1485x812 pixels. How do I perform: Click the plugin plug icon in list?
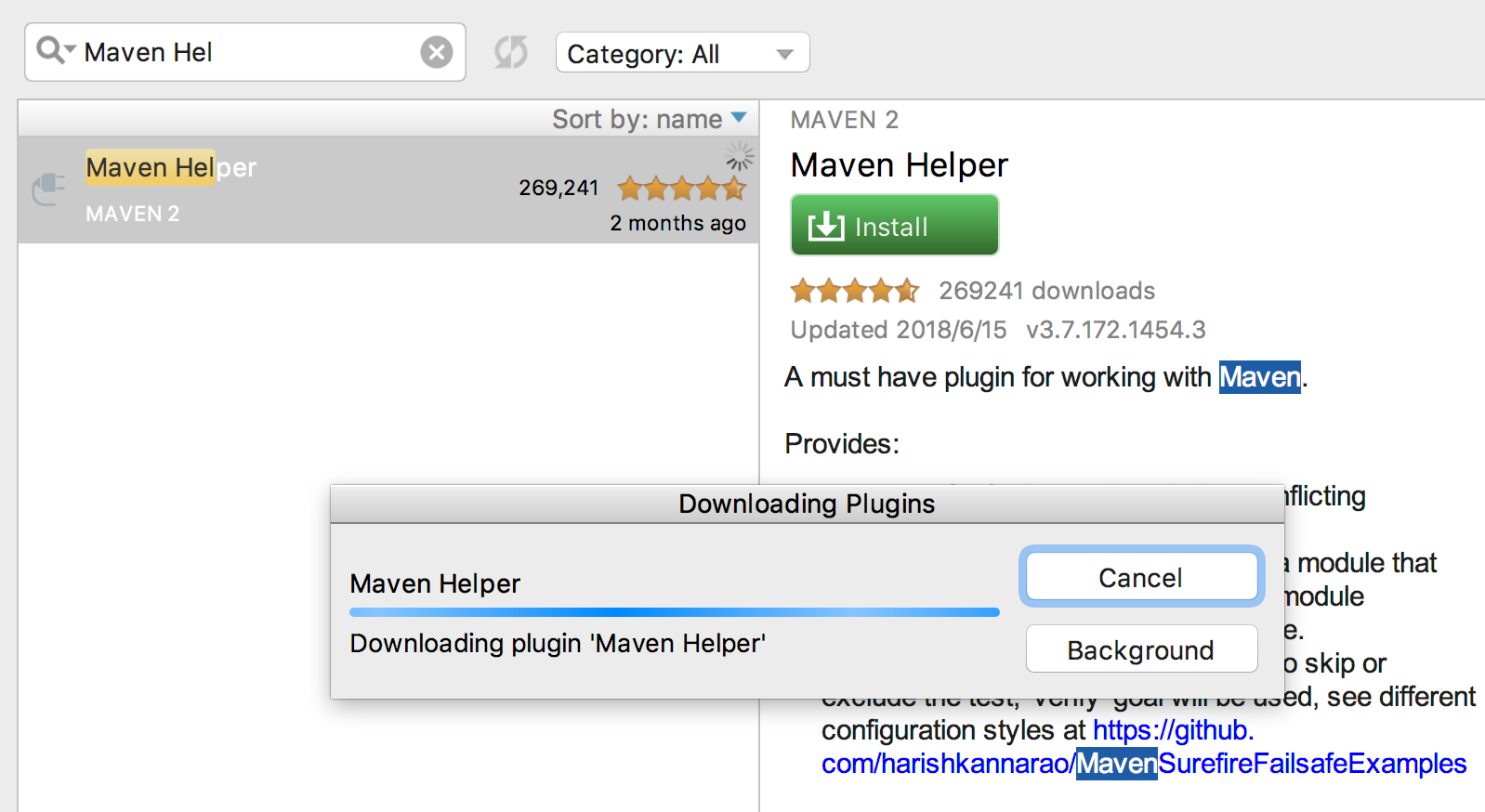[48, 189]
